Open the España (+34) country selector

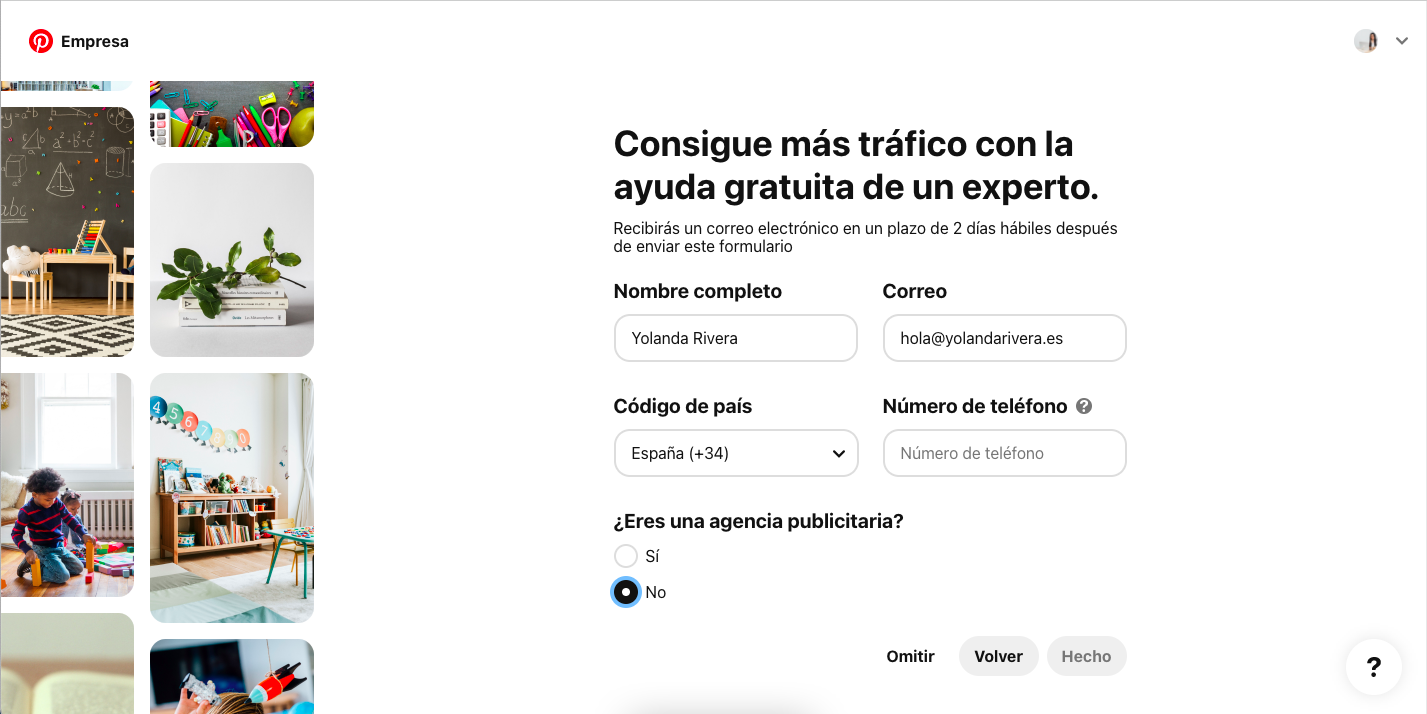(736, 453)
